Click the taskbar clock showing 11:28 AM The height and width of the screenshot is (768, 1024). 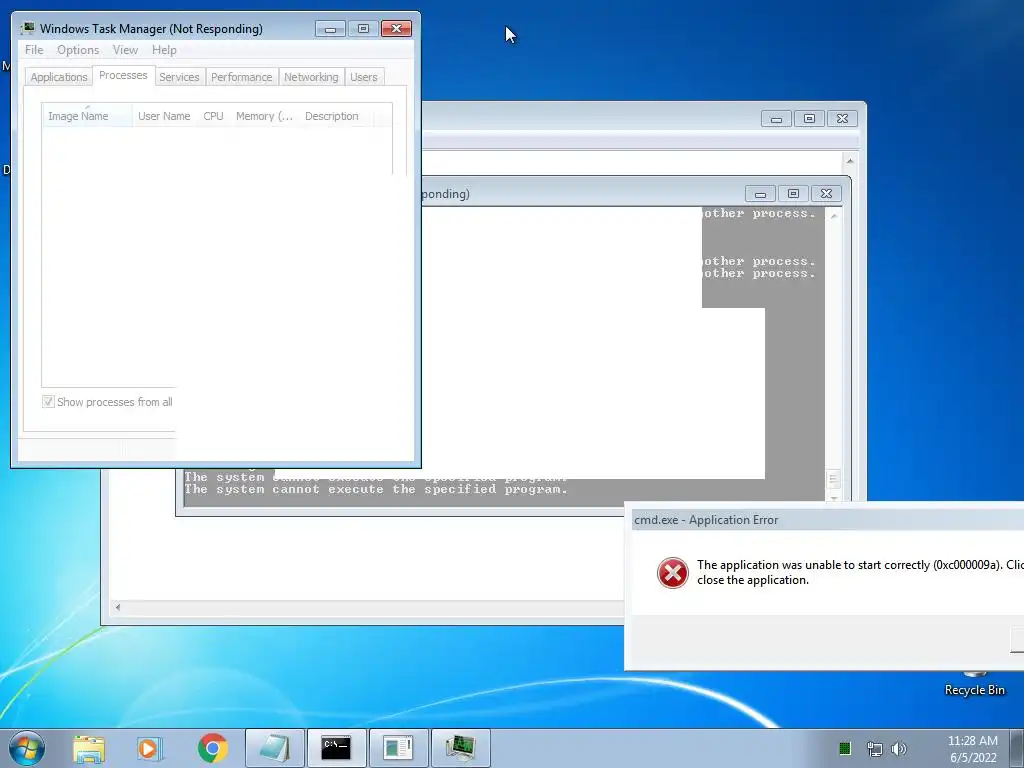click(x=972, y=748)
